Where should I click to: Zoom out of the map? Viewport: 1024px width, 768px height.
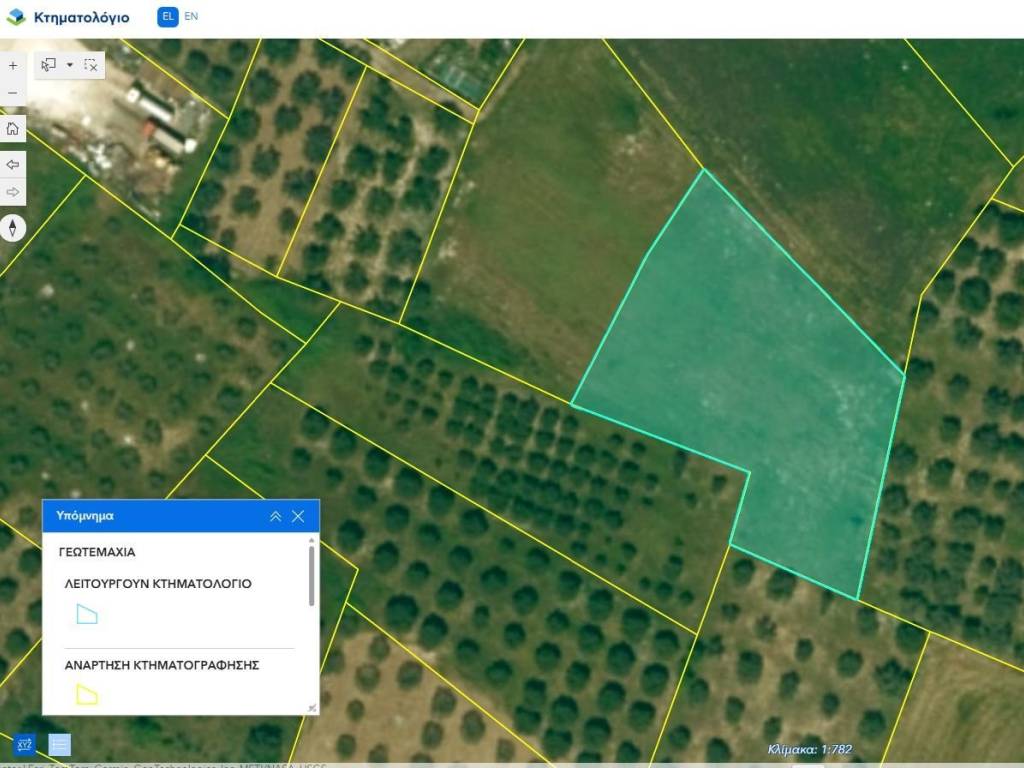coord(13,93)
